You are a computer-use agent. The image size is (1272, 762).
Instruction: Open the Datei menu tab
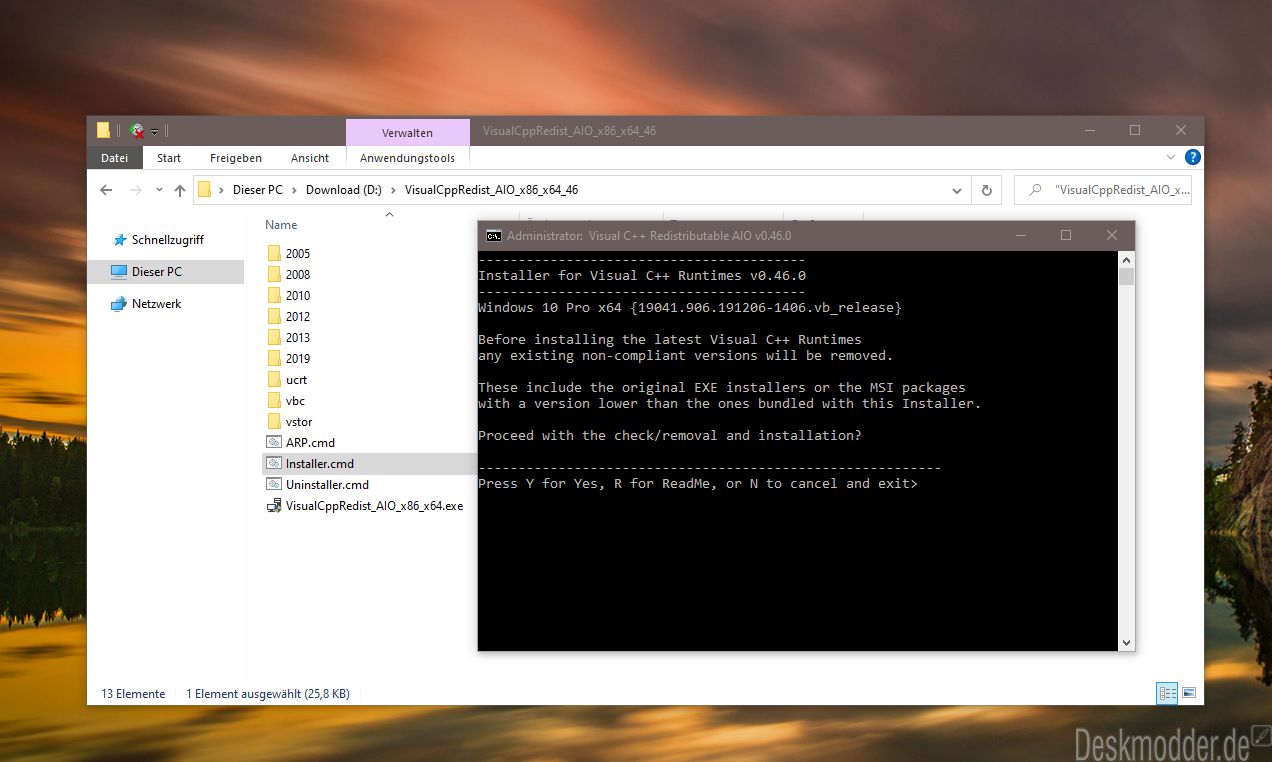[115, 158]
